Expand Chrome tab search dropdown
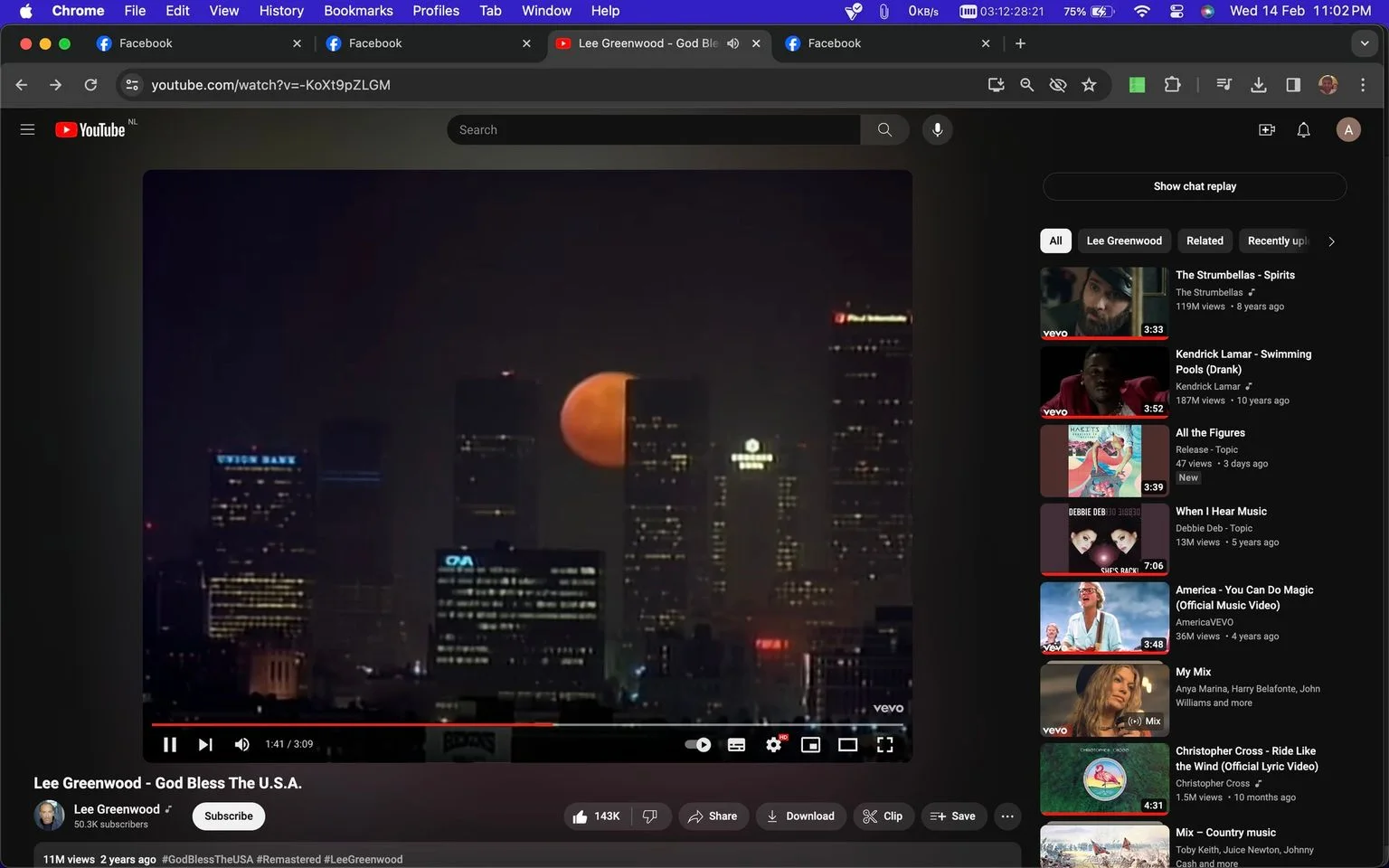The height and width of the screenshot is (868, 1389). pyautogui.click(x=1365, y=43)
